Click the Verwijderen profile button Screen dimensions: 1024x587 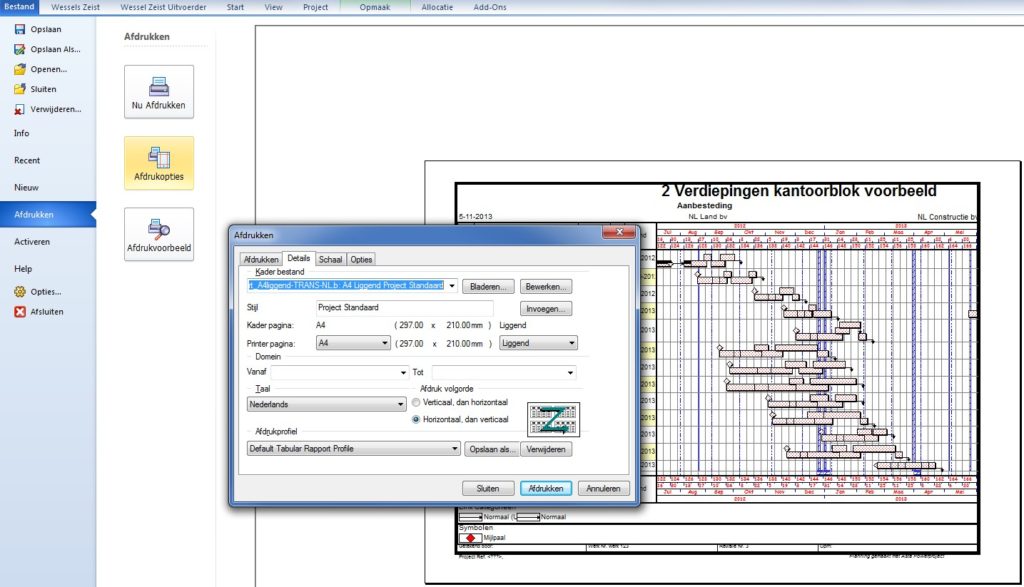tap(546, 449)
